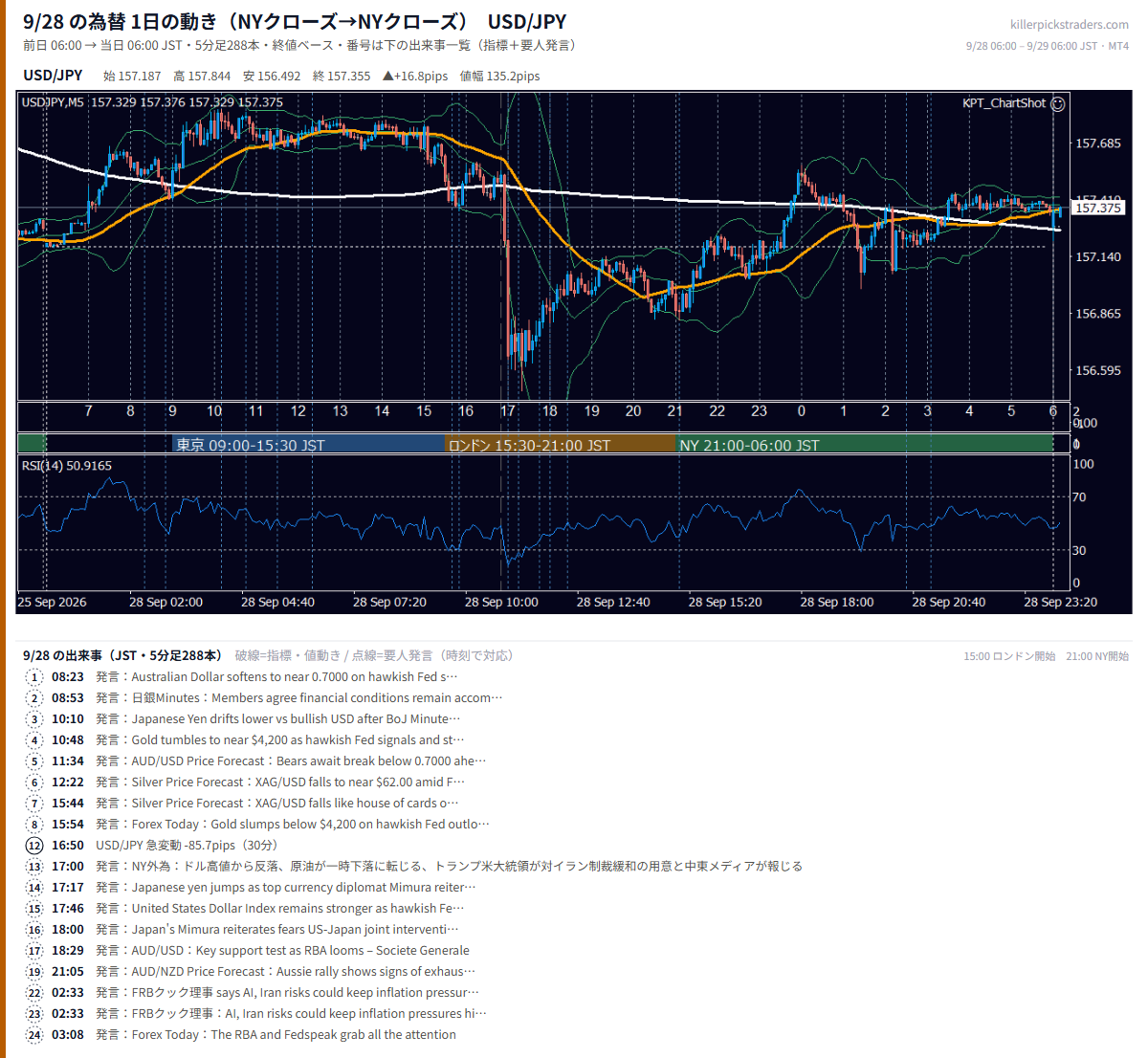
Task: Click the low price 安 156.492
Action: [x=272, y=77]
